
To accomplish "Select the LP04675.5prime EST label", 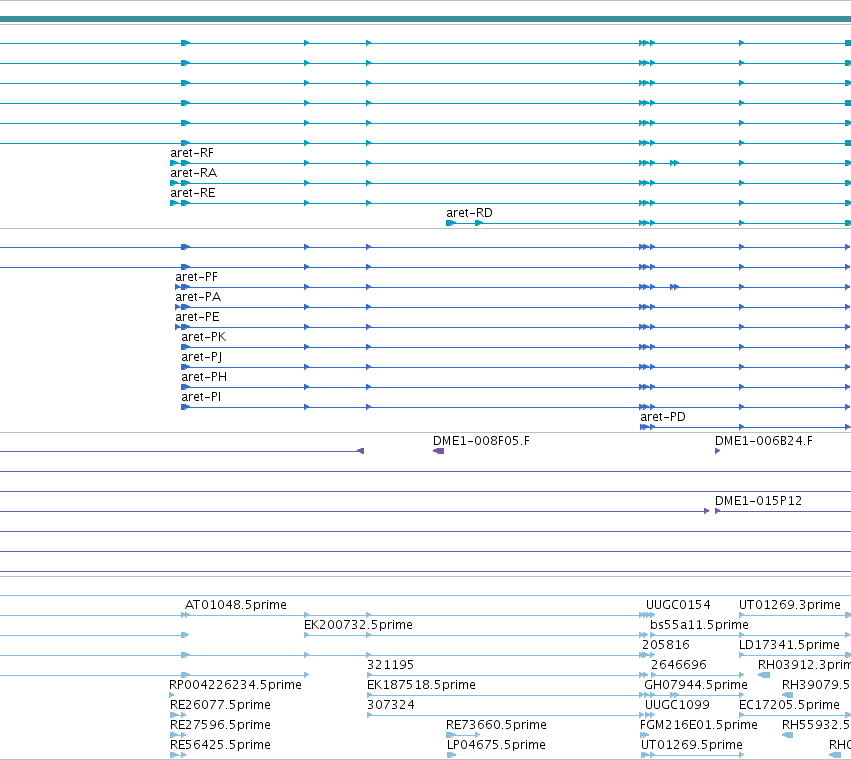I will 496,745.
